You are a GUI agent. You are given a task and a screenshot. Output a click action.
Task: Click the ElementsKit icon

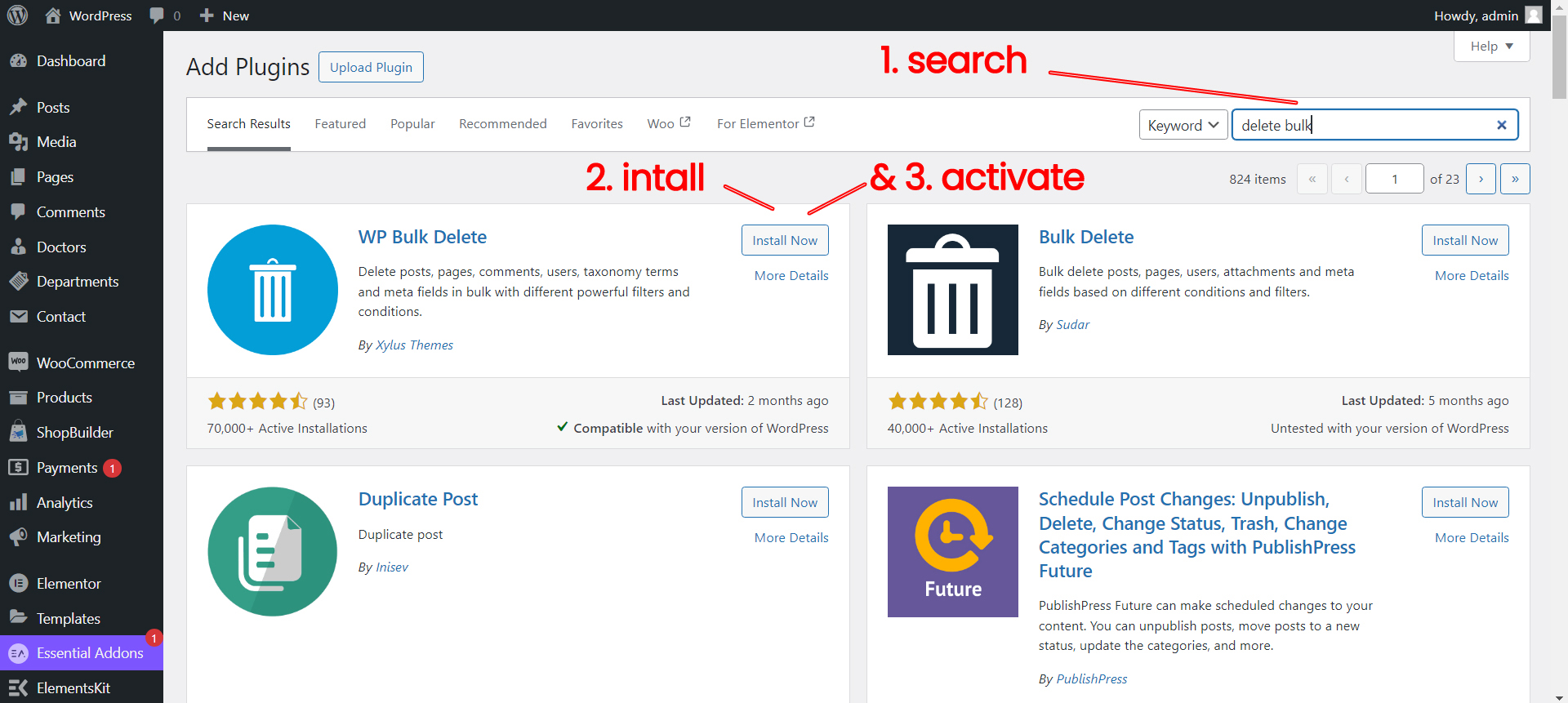click(x=18, y=688)
